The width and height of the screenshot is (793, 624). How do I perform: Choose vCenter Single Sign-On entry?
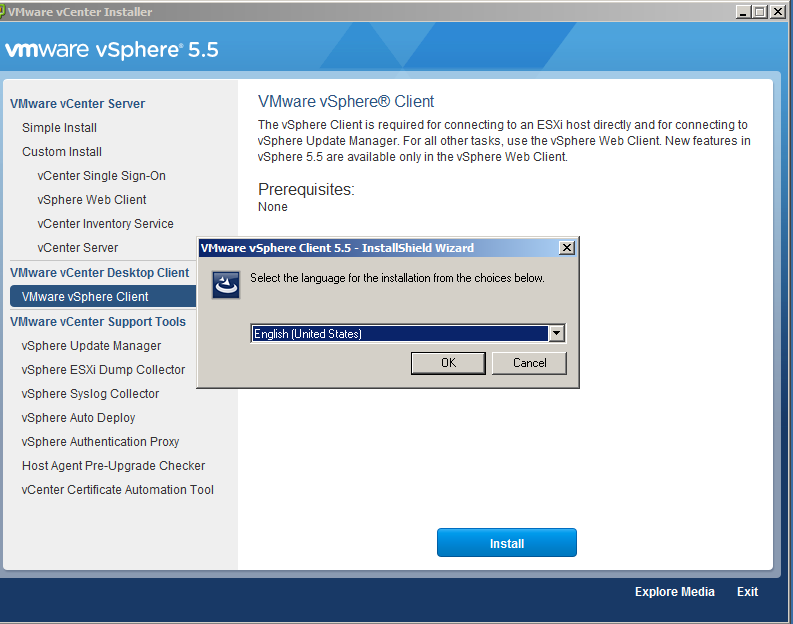tap(102, 176)
